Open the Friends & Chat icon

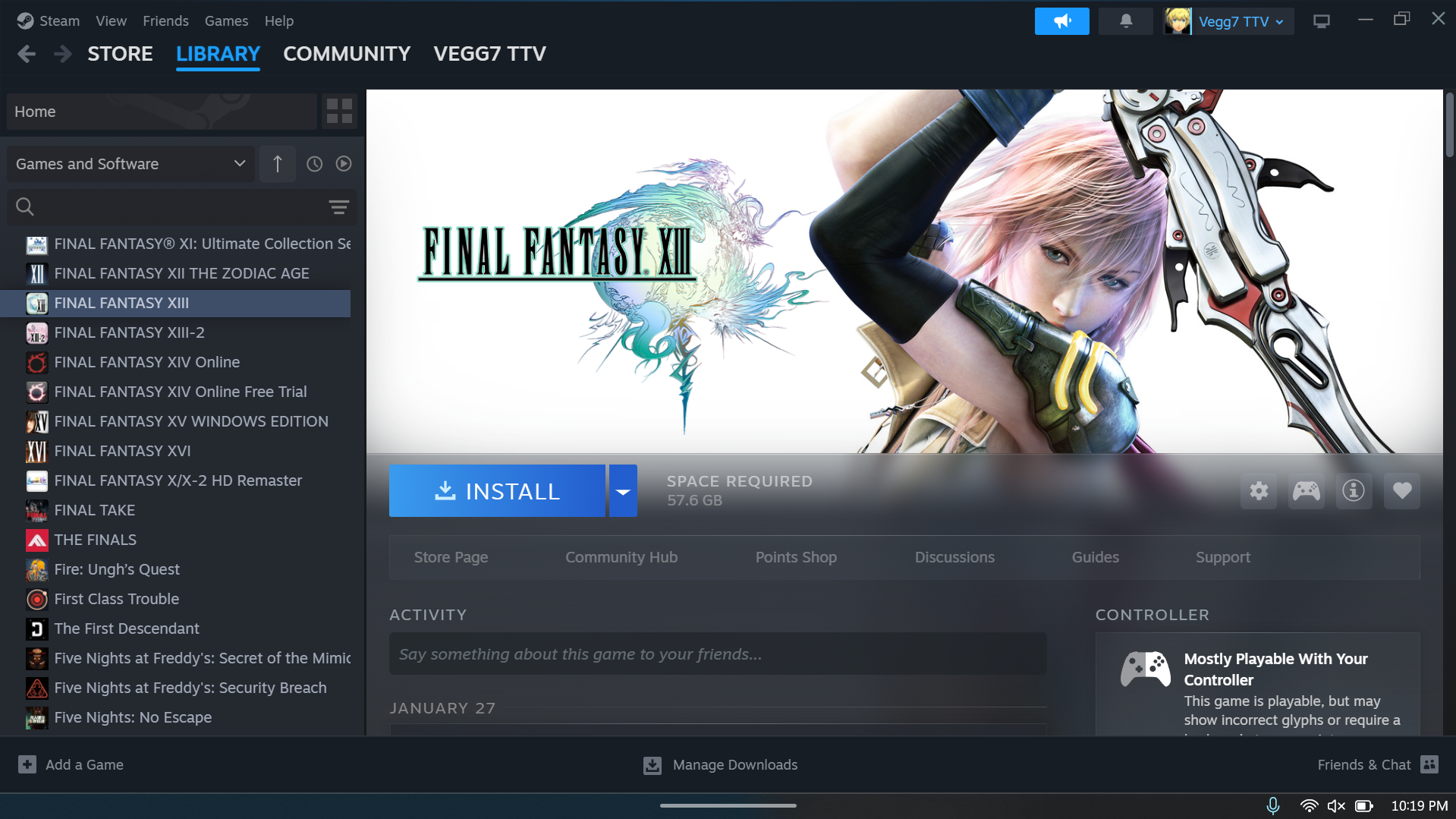click(x=1429, y=764)
